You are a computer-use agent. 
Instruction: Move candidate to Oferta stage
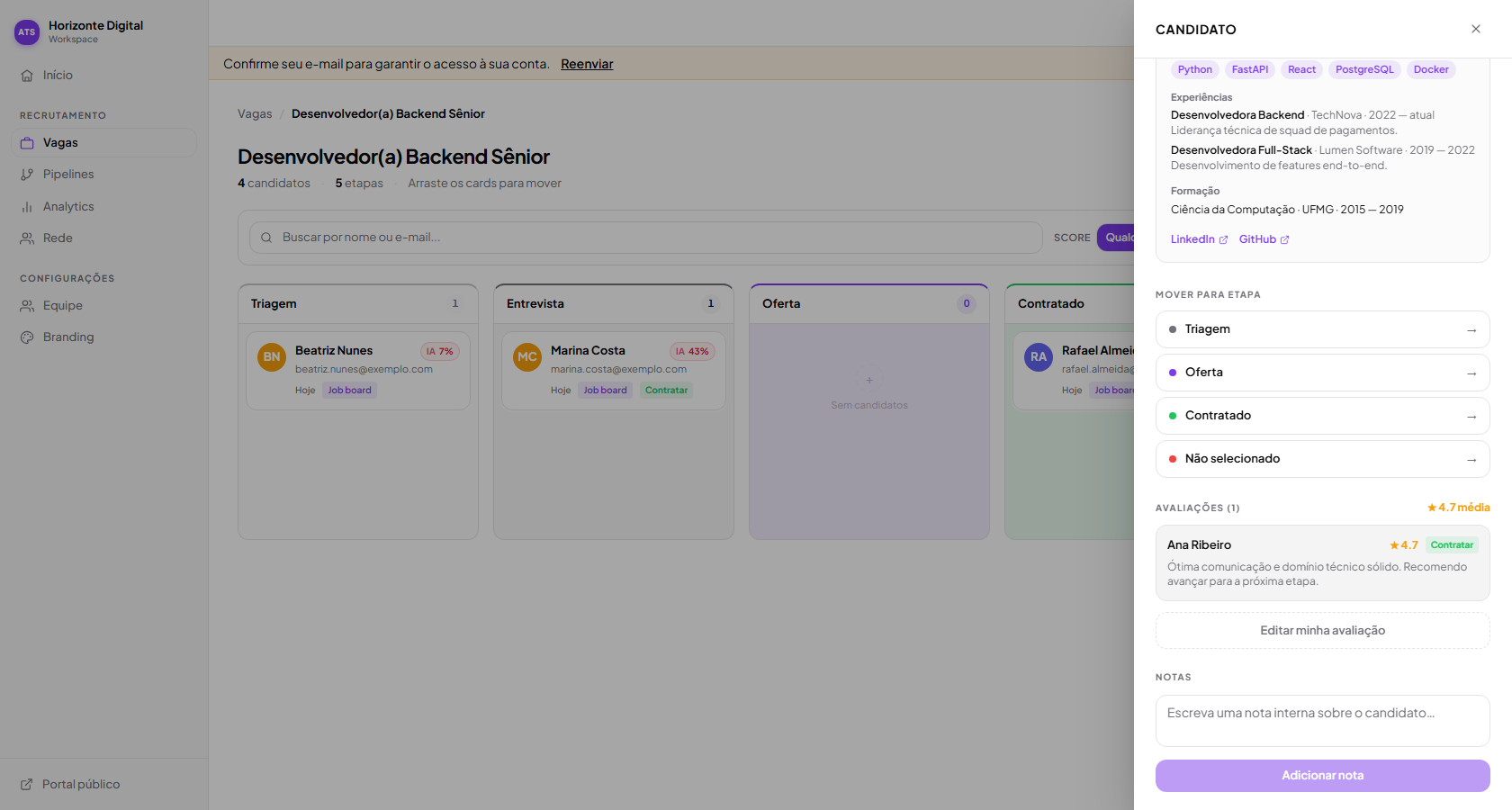point(1322,373)
